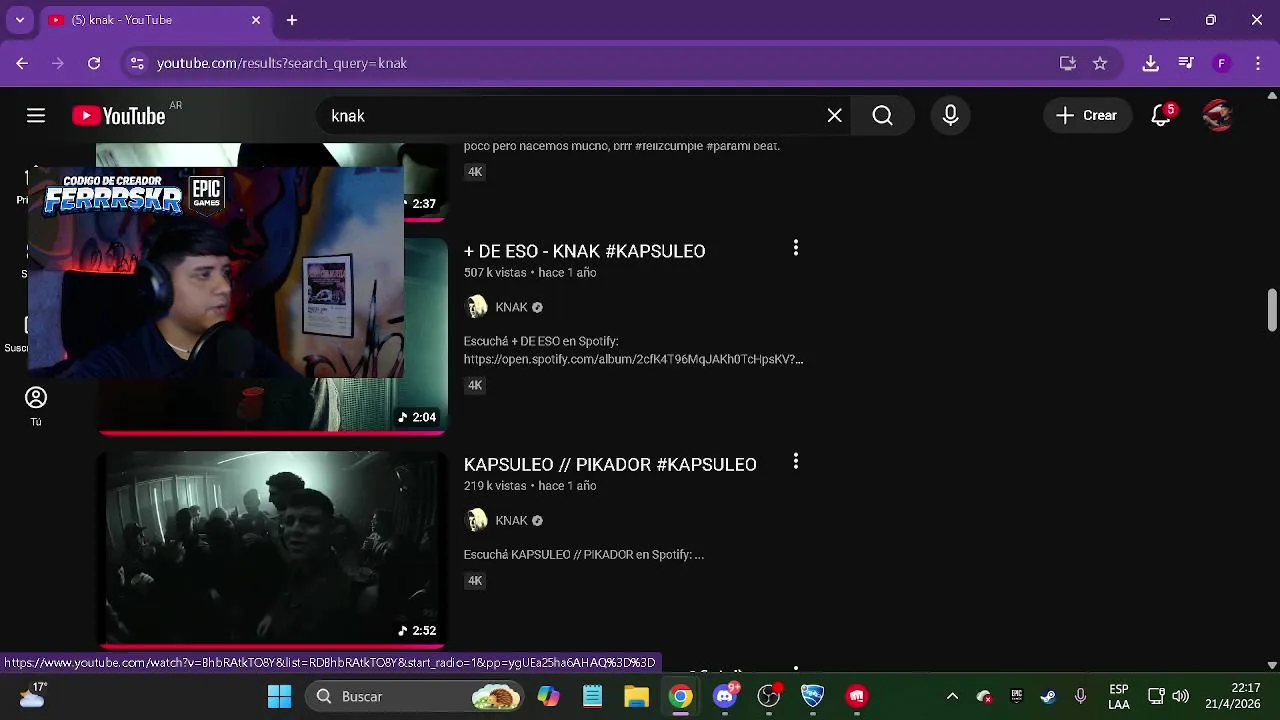The image size is (1280, 720).
Task: Run search with the magnifier button
Action: click(x=882, y=116)
